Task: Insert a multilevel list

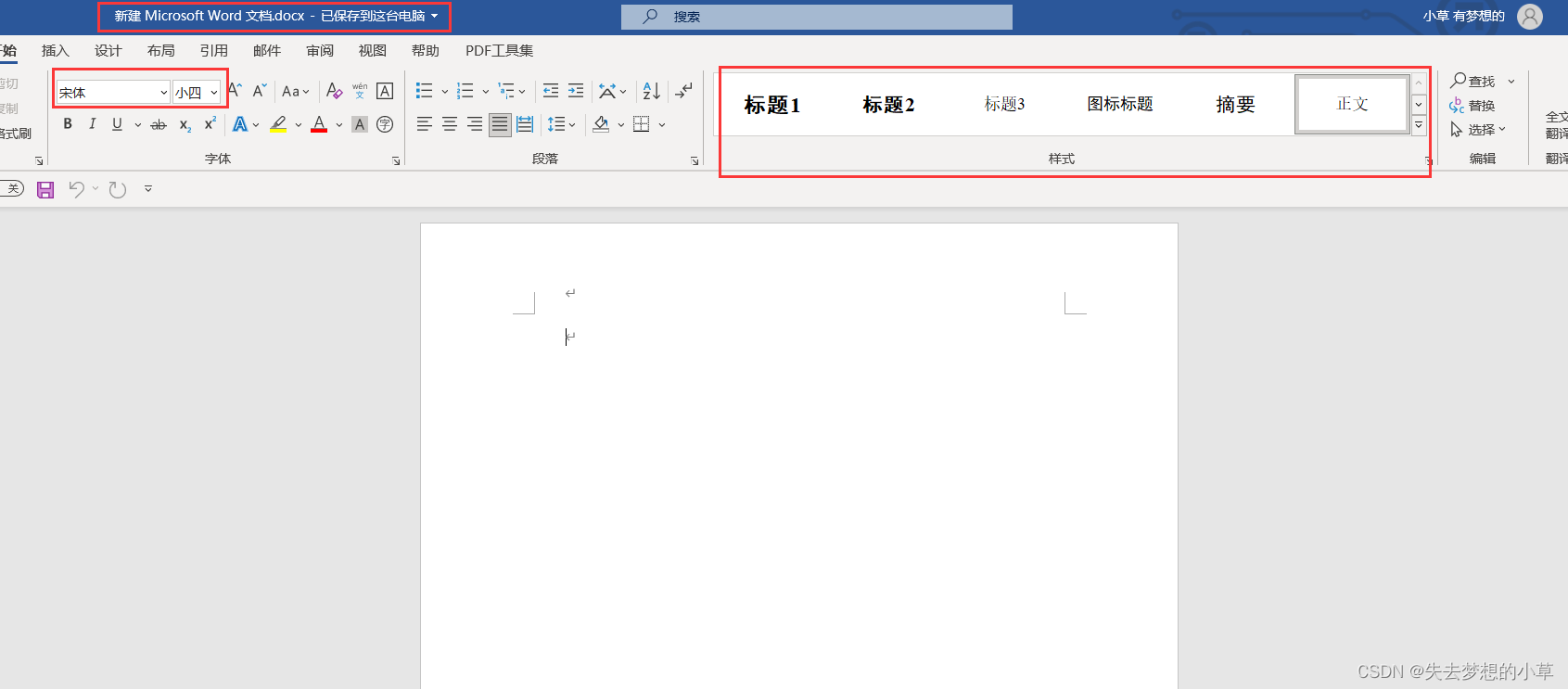Action: [506, 91]
